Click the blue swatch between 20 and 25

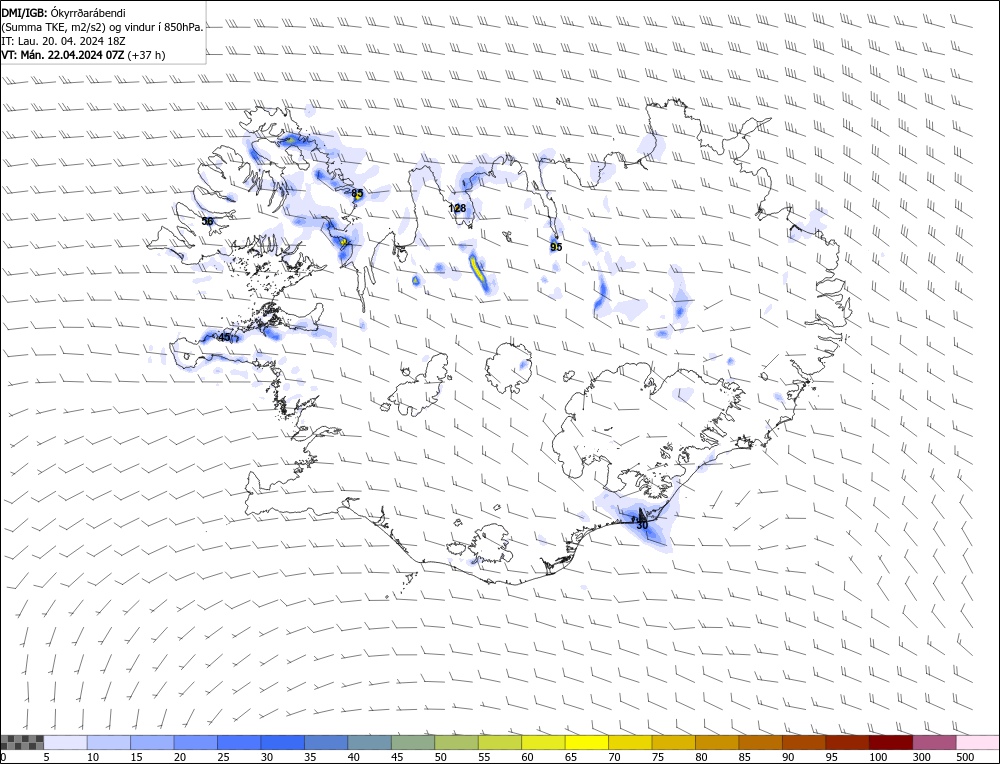point(196,742)
